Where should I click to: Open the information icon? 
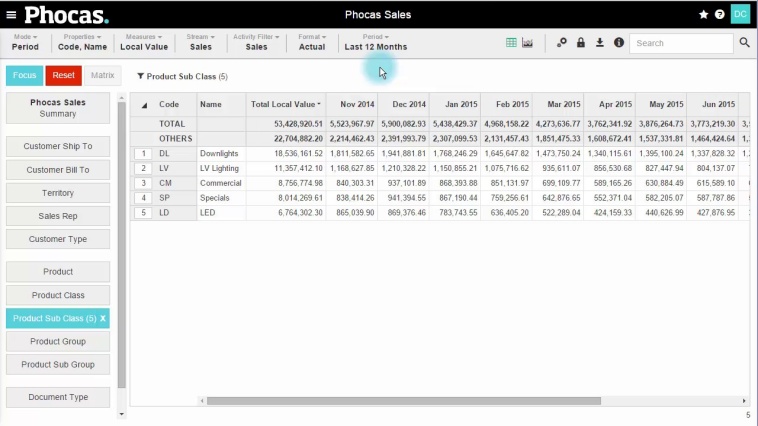pyautogui.click(x=619, y=43)
